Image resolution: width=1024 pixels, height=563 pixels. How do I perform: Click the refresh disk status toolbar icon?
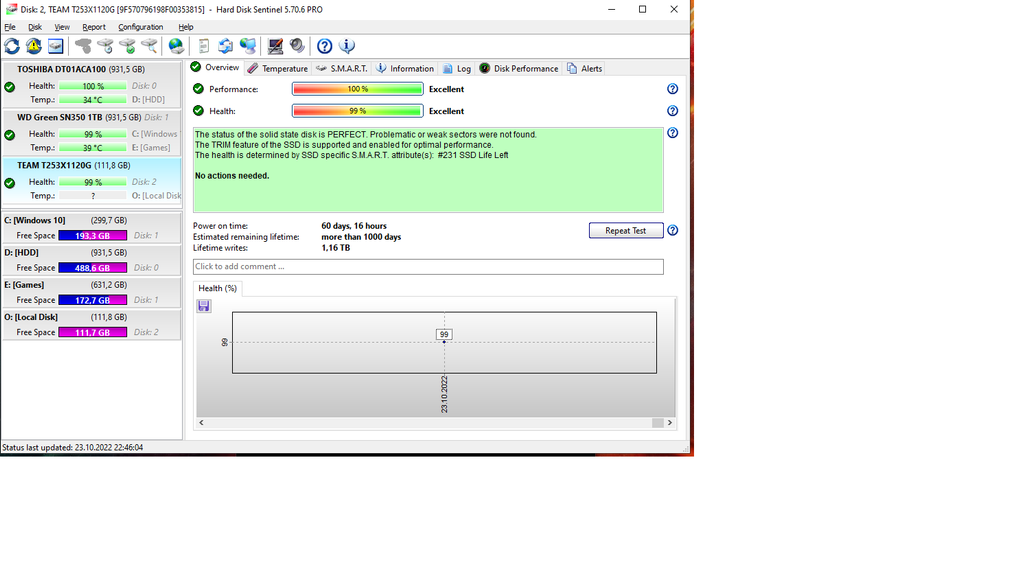coord(12,46)
